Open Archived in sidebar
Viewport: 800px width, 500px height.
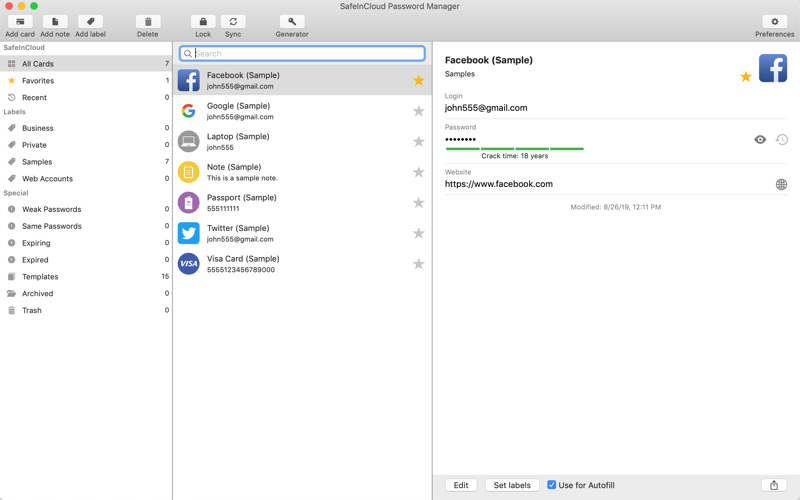[86, 293]
